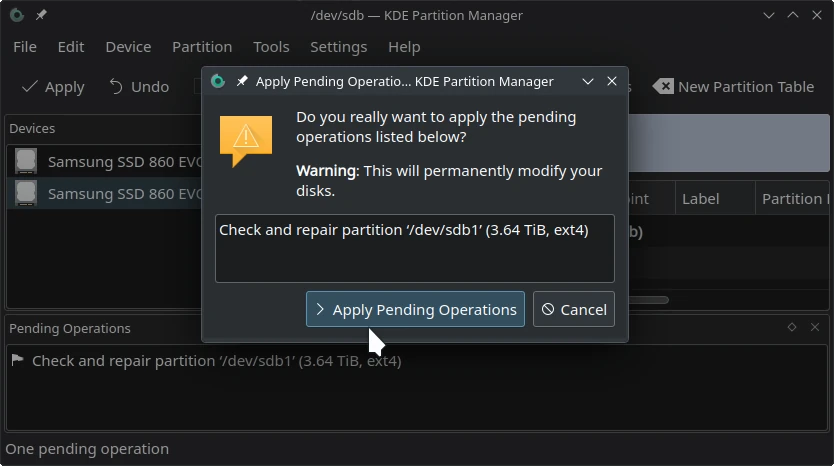Viewport: 834px width, 466px height.
Task: Open the Tools menu
Action: tap(271, 47)
